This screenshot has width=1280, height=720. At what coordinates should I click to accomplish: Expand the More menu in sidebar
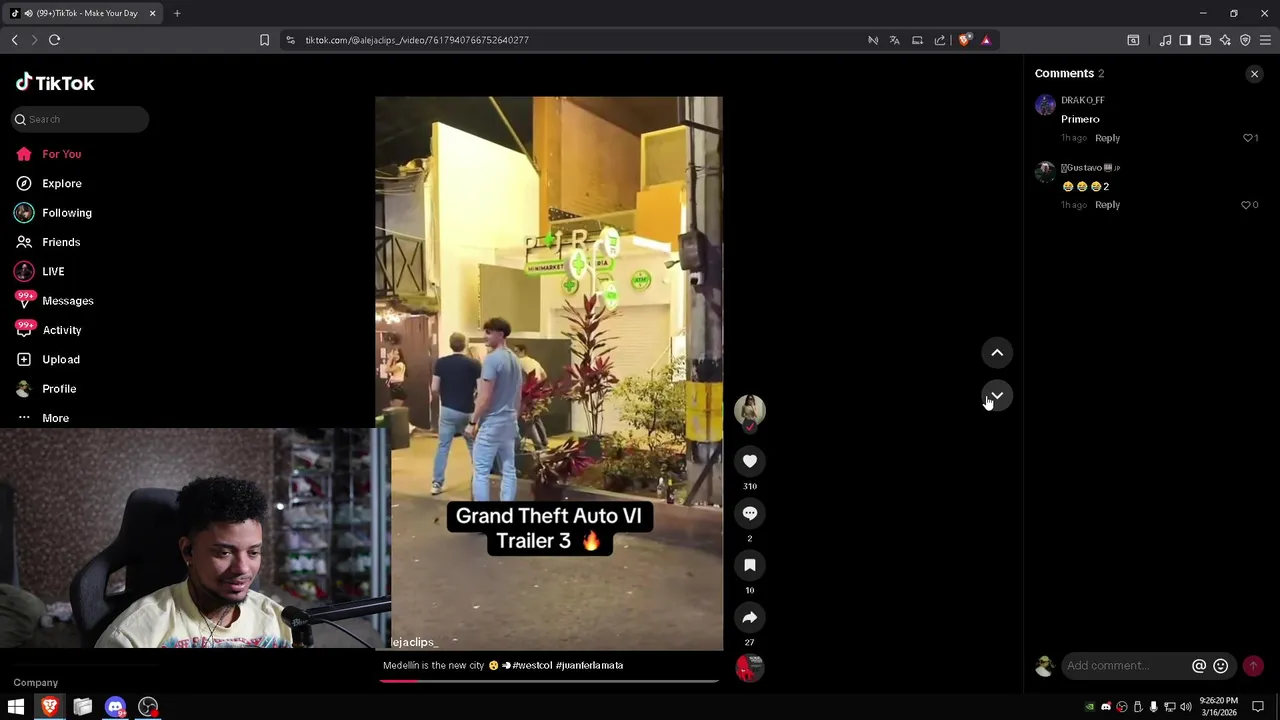(x=55, y=418)
